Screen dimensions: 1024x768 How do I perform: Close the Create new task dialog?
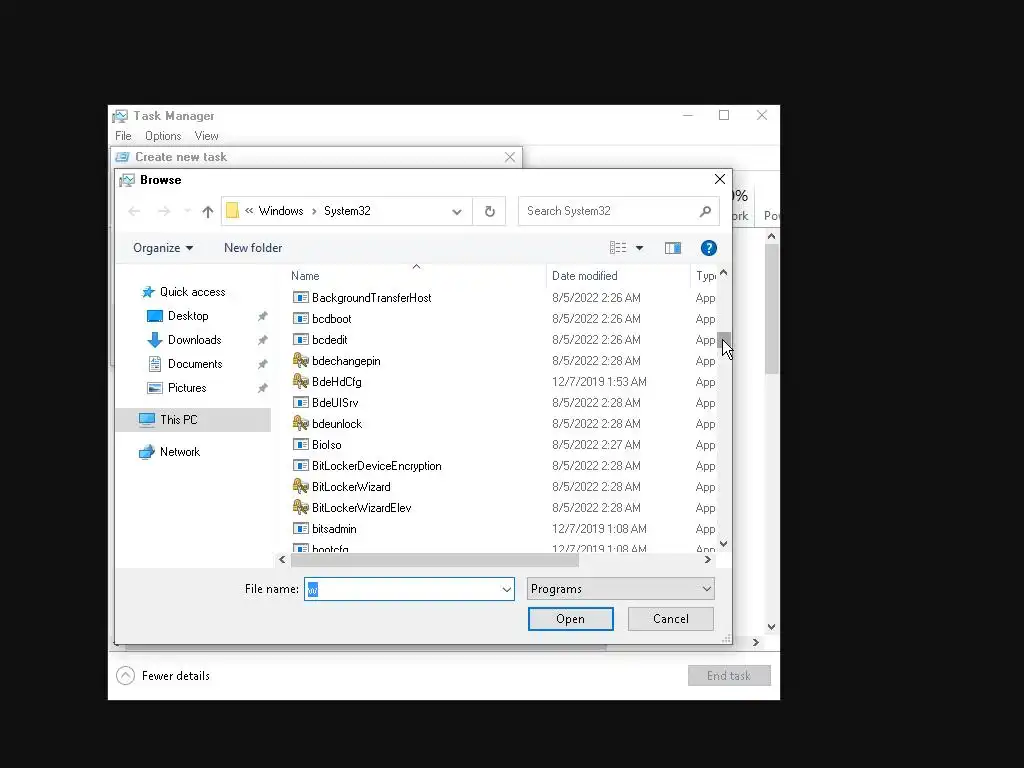click(510, 157)
